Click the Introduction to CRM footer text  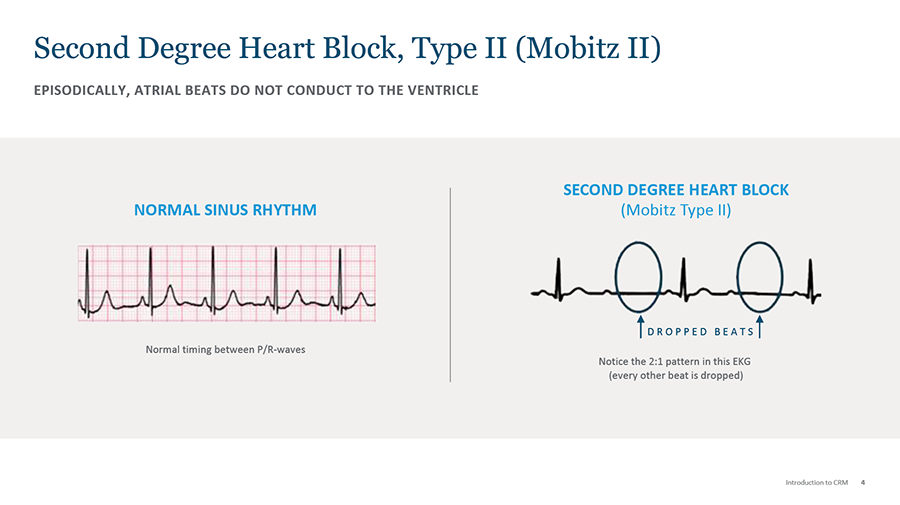click(816, 482)
